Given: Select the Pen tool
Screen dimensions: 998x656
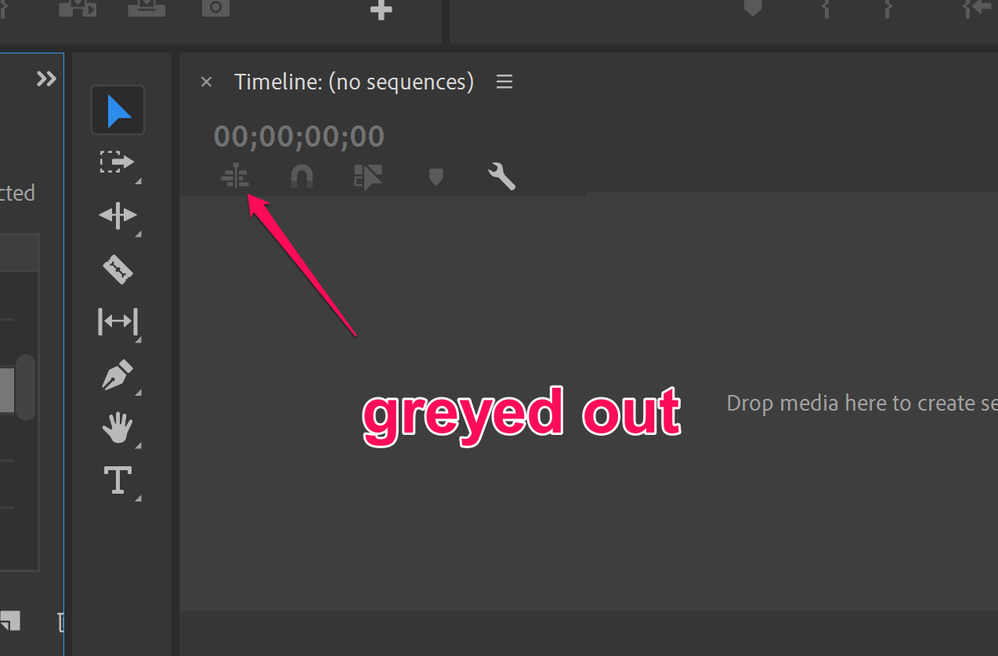Looking at the screenshot, I should [x=118, y=375].
